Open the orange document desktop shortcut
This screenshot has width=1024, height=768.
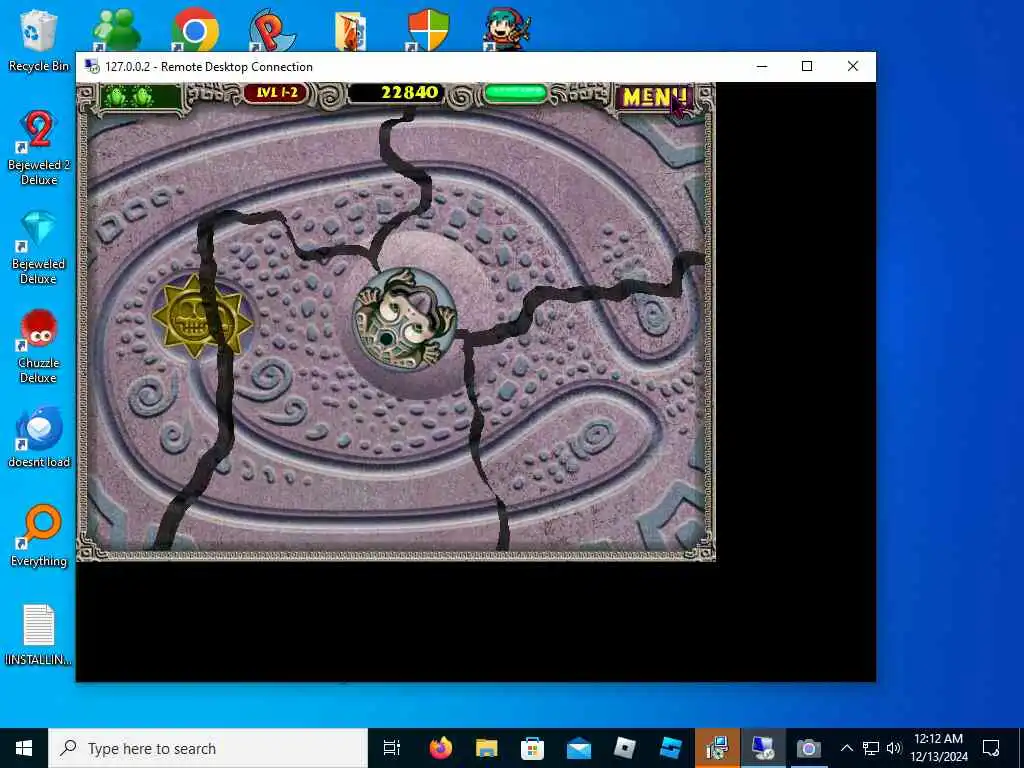pos(349,31)
